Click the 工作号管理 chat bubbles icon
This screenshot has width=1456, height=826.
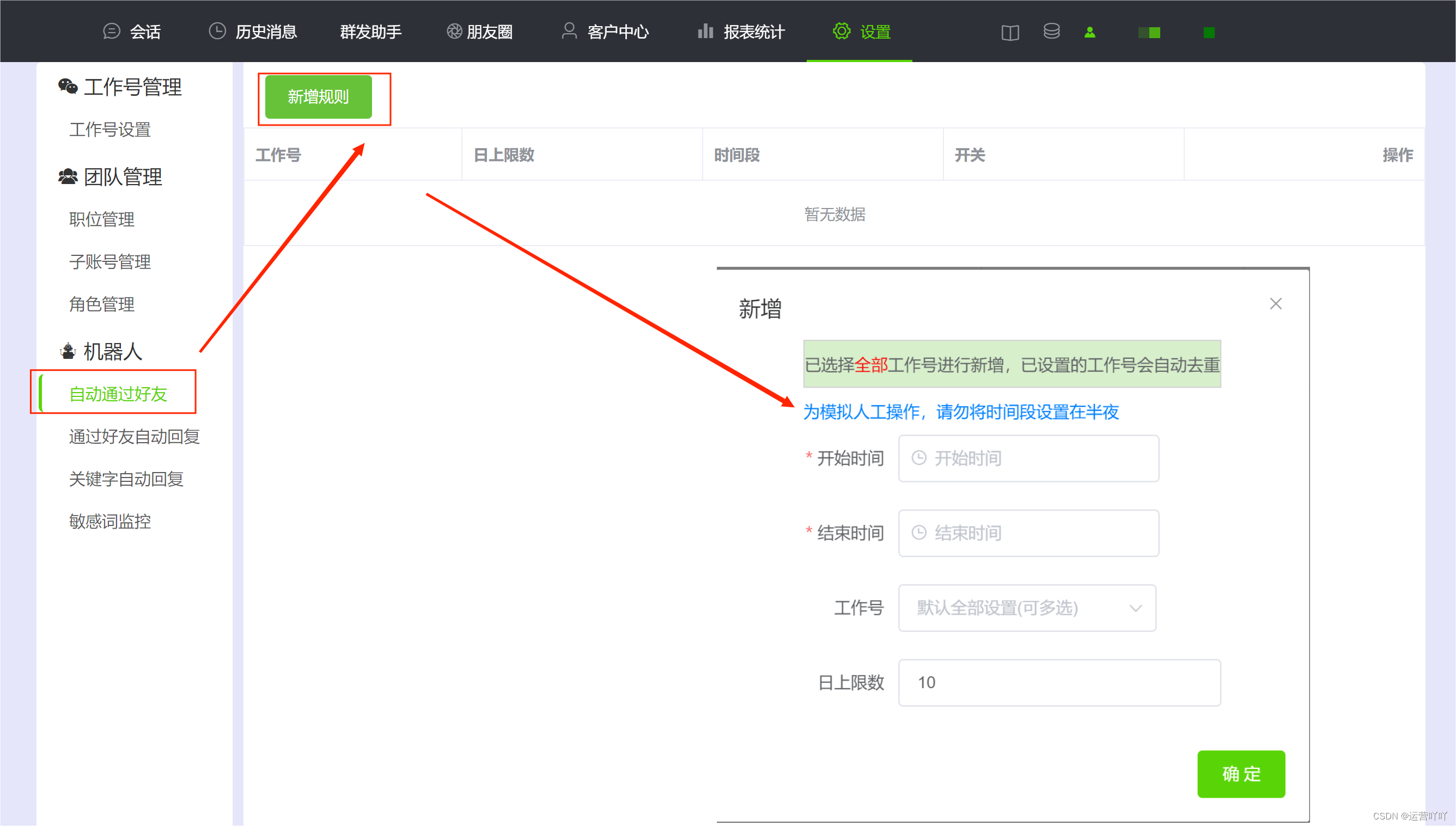pyautogui.click(x=69, y=86)
